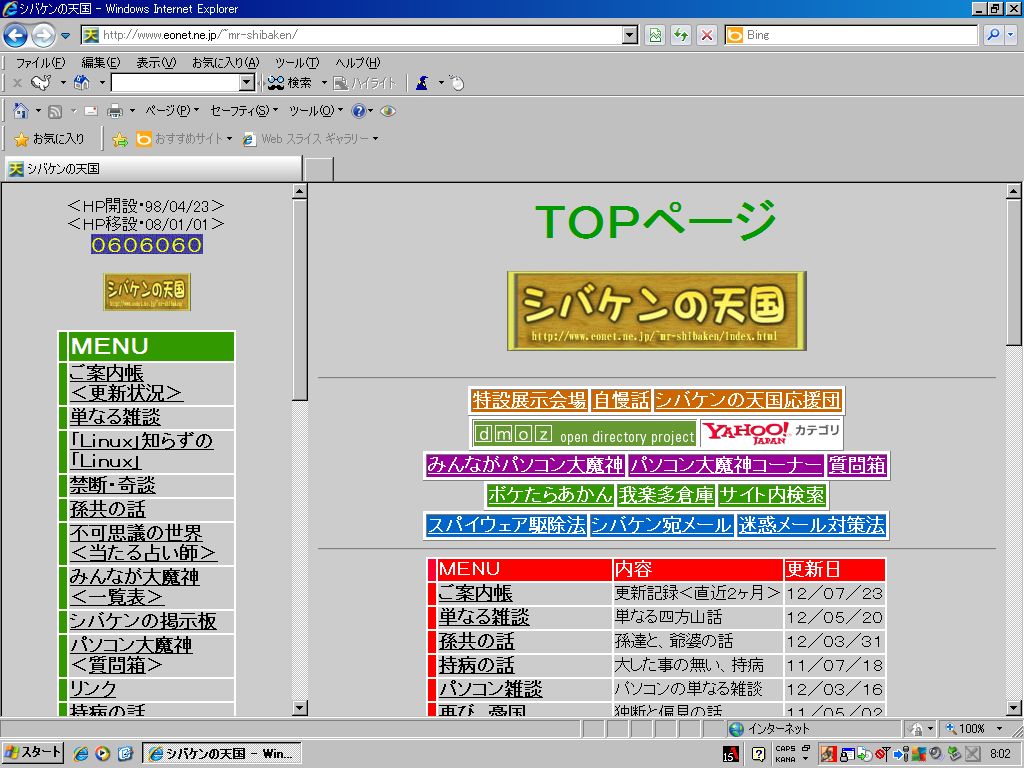1024x768 pixels.
Task: Click the 検索 glasses-and-mustache search button
Action: [291, 83]
